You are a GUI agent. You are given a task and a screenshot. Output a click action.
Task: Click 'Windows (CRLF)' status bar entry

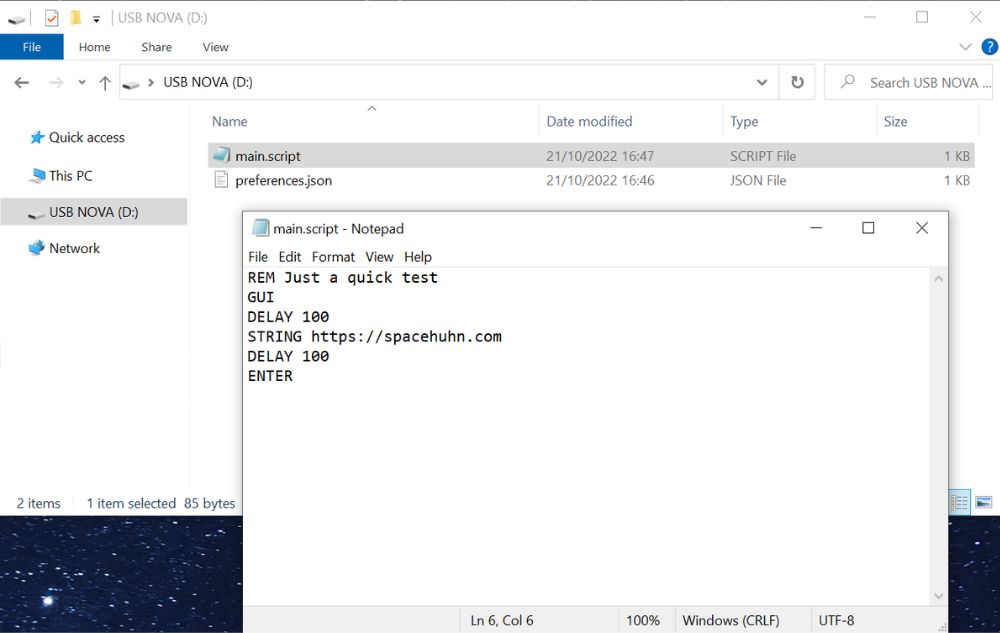(x=731, y=620)
